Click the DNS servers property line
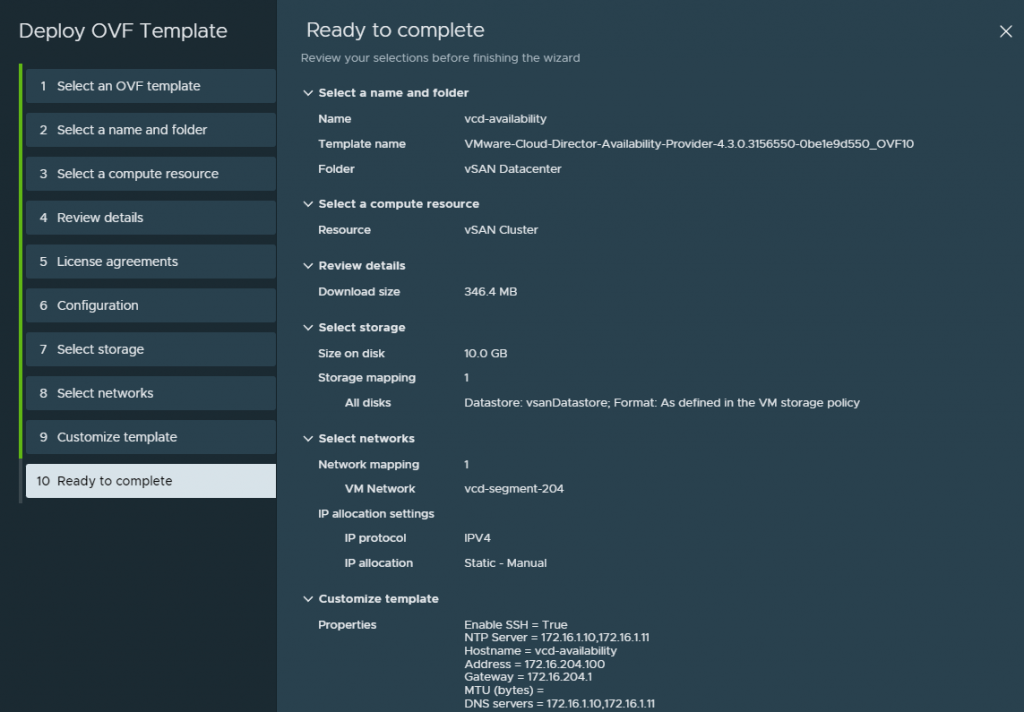Screen dimensions: 1024x712 559,704
